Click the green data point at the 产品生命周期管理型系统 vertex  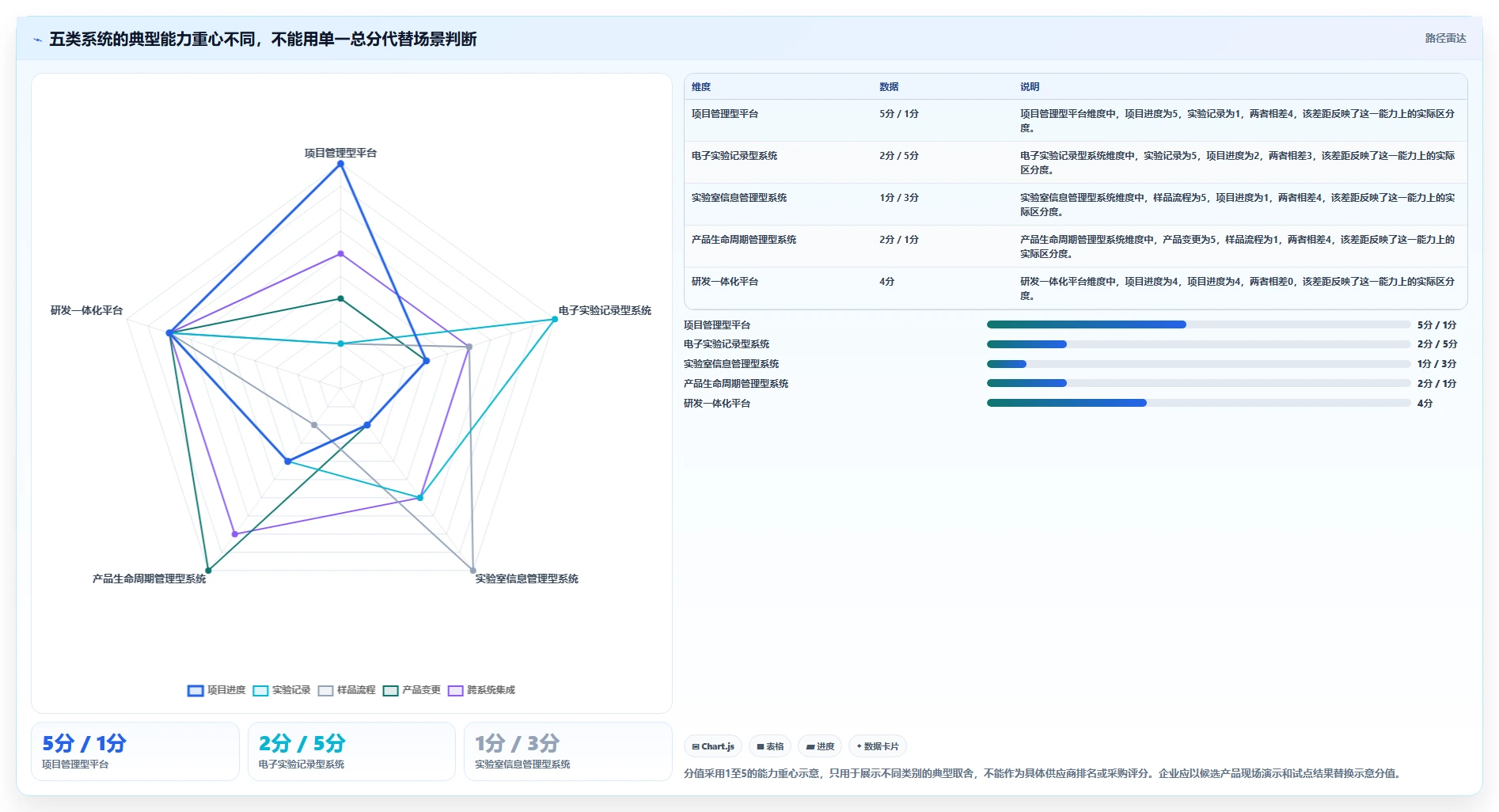[208, 570]
